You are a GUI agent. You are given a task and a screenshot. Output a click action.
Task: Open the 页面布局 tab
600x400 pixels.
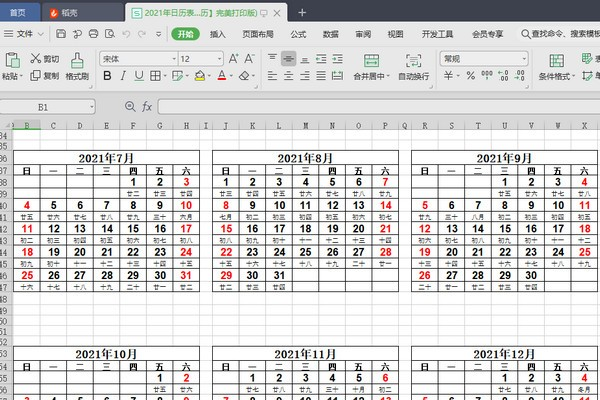click(258, 34)
